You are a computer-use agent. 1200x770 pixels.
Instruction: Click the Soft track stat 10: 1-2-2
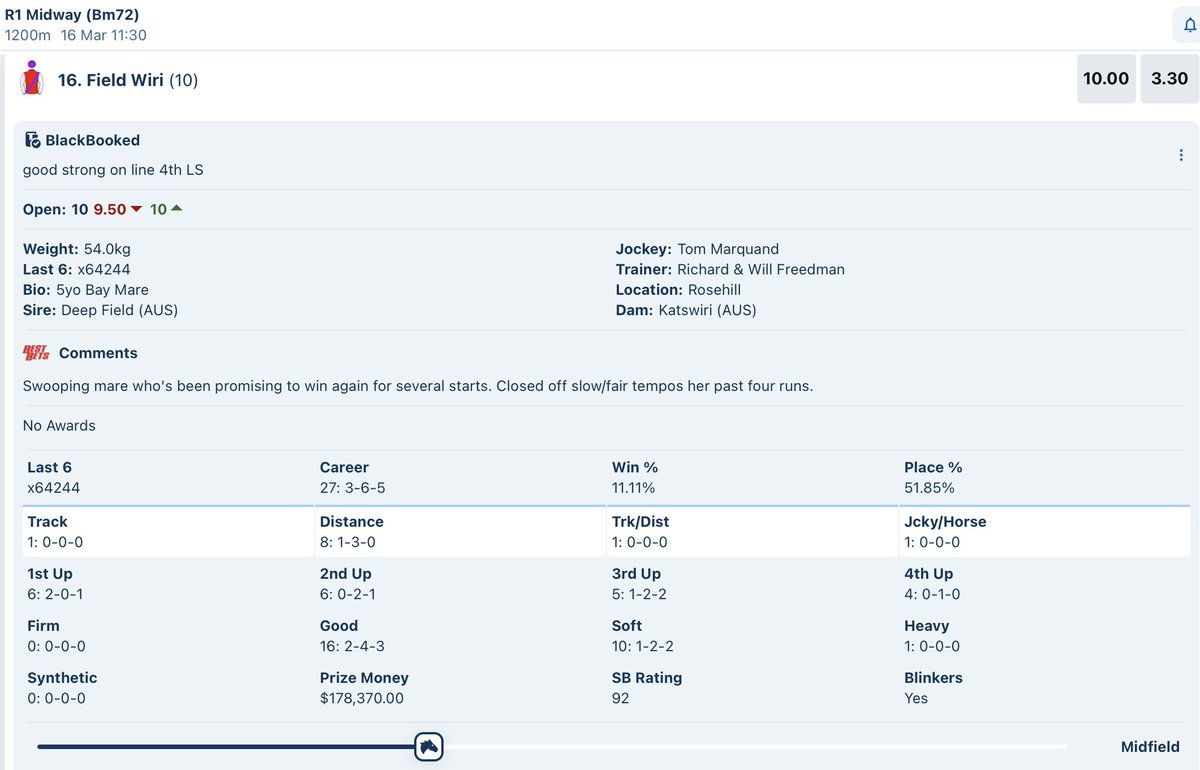pos(645,646)
